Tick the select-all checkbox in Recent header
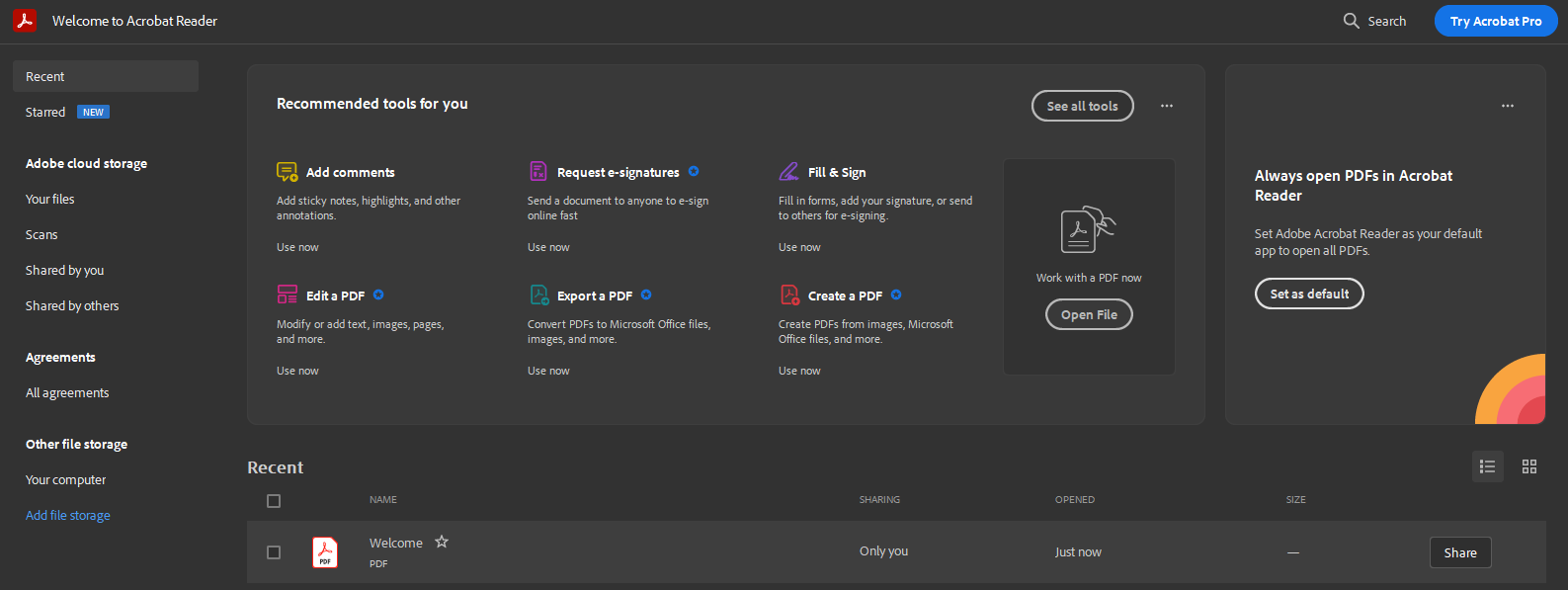This screenshot has height=590, width=1568. tap(274, 501)
